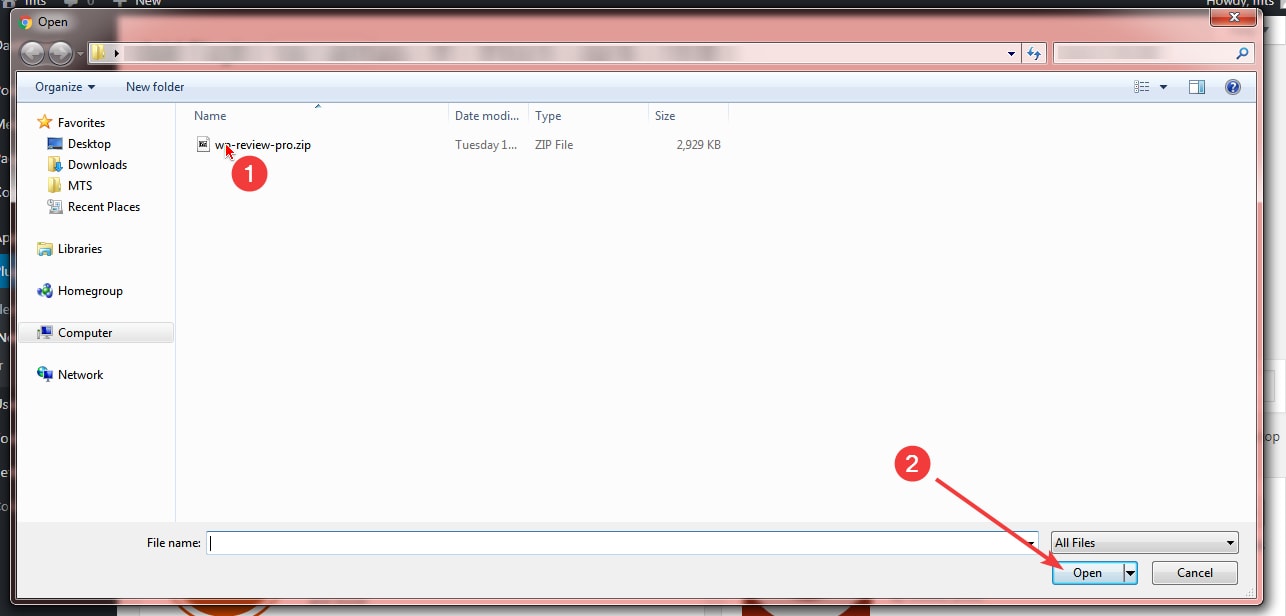Go to Desktop in the sidebar

click(89, 144)
